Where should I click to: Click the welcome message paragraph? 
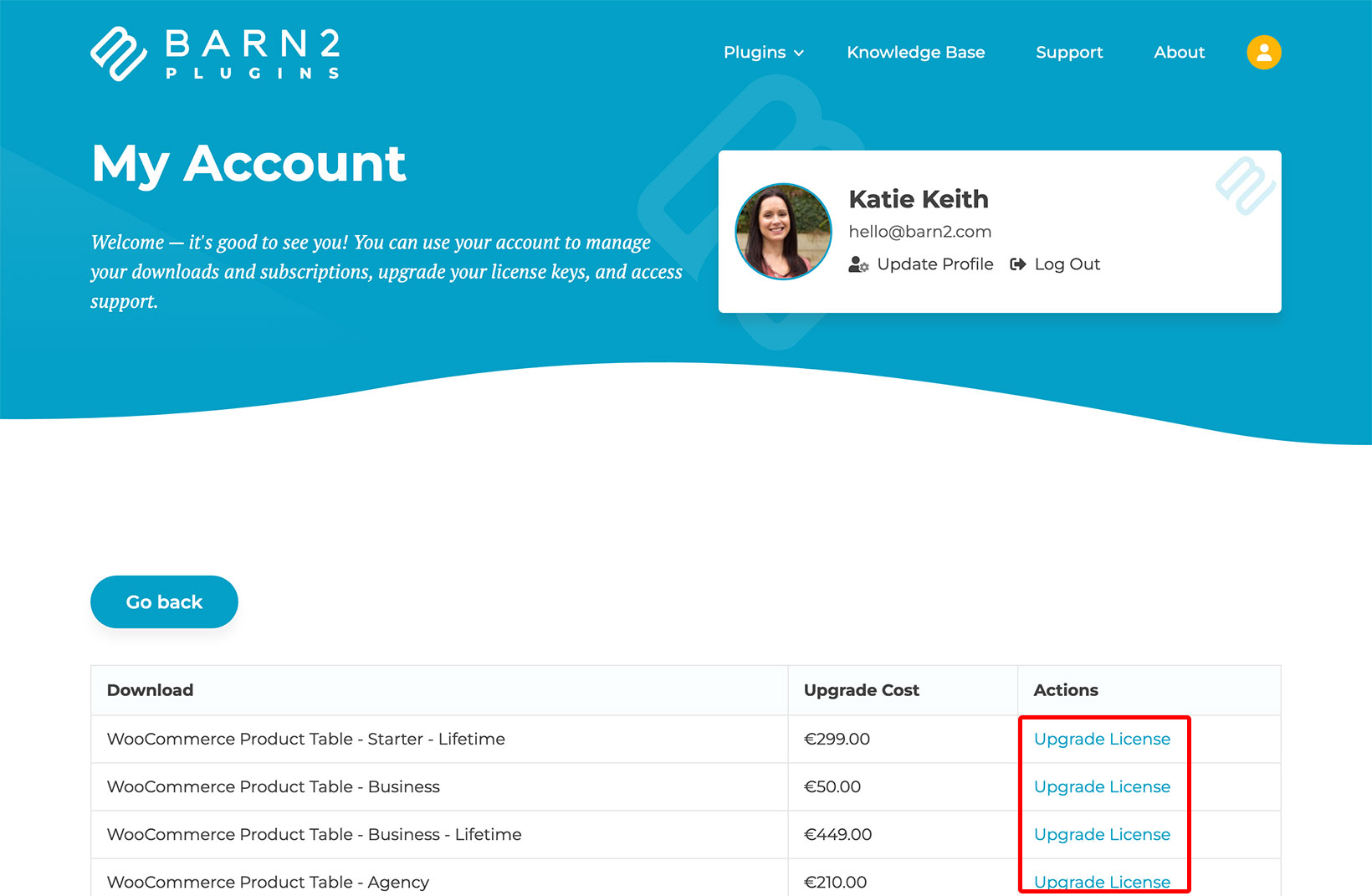[x=387, y=272]
